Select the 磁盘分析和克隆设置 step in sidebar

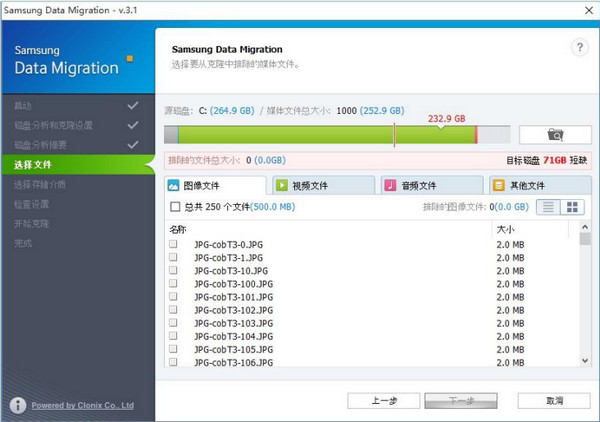[x=54, y=125]
